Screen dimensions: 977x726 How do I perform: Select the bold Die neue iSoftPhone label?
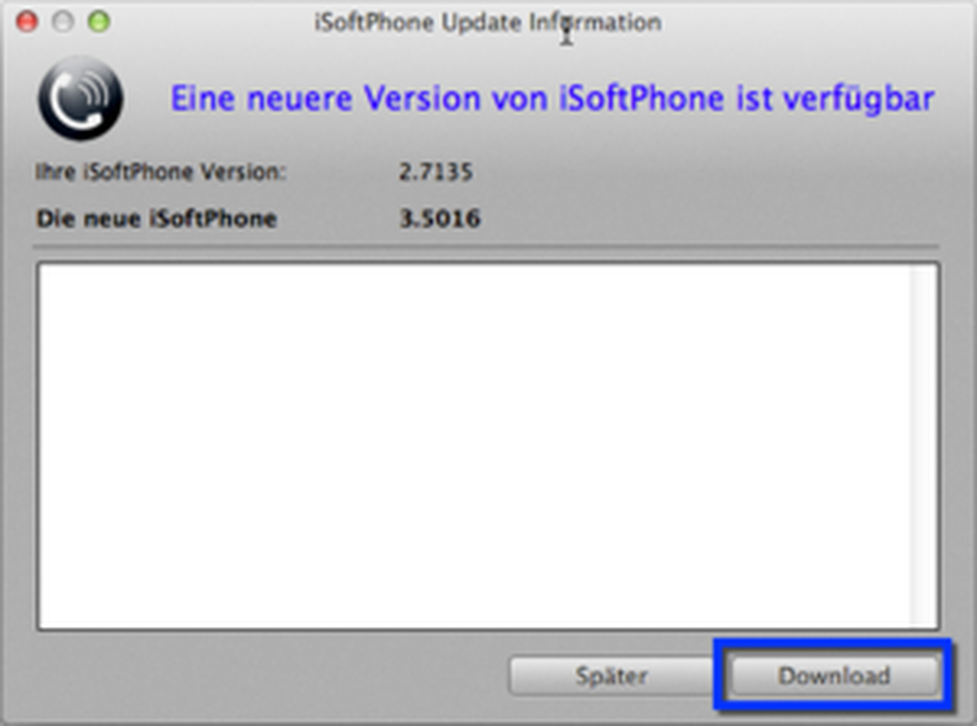(x=156, y=219)
